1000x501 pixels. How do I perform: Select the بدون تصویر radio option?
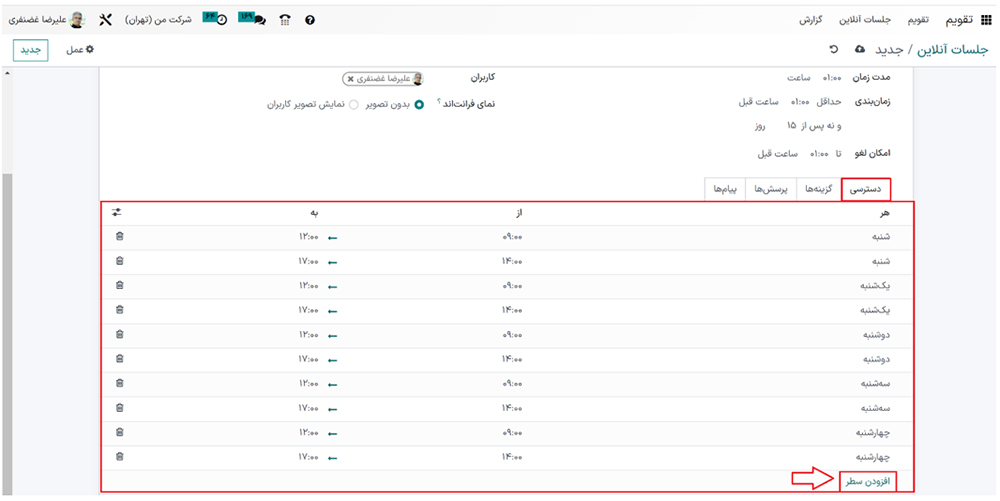(419, 105)
